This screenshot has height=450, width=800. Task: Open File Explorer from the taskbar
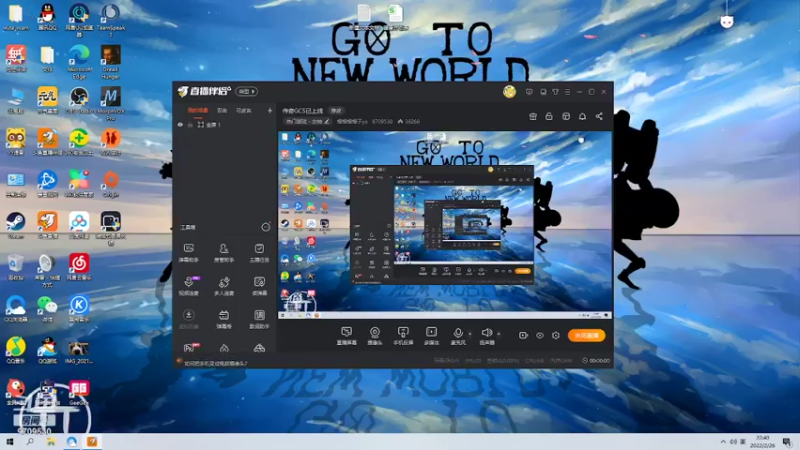51,441
